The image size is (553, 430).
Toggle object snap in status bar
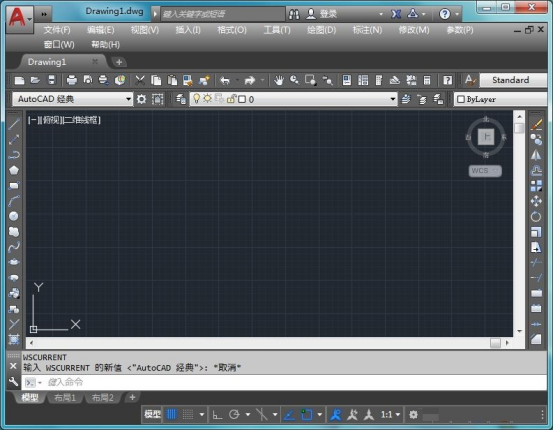click(x=306, y=414)
